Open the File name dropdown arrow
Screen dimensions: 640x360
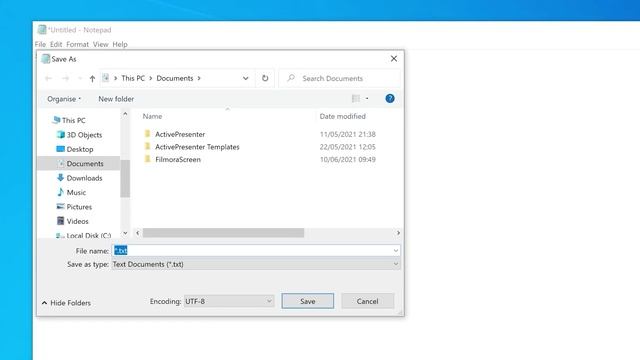coord(396,251)
